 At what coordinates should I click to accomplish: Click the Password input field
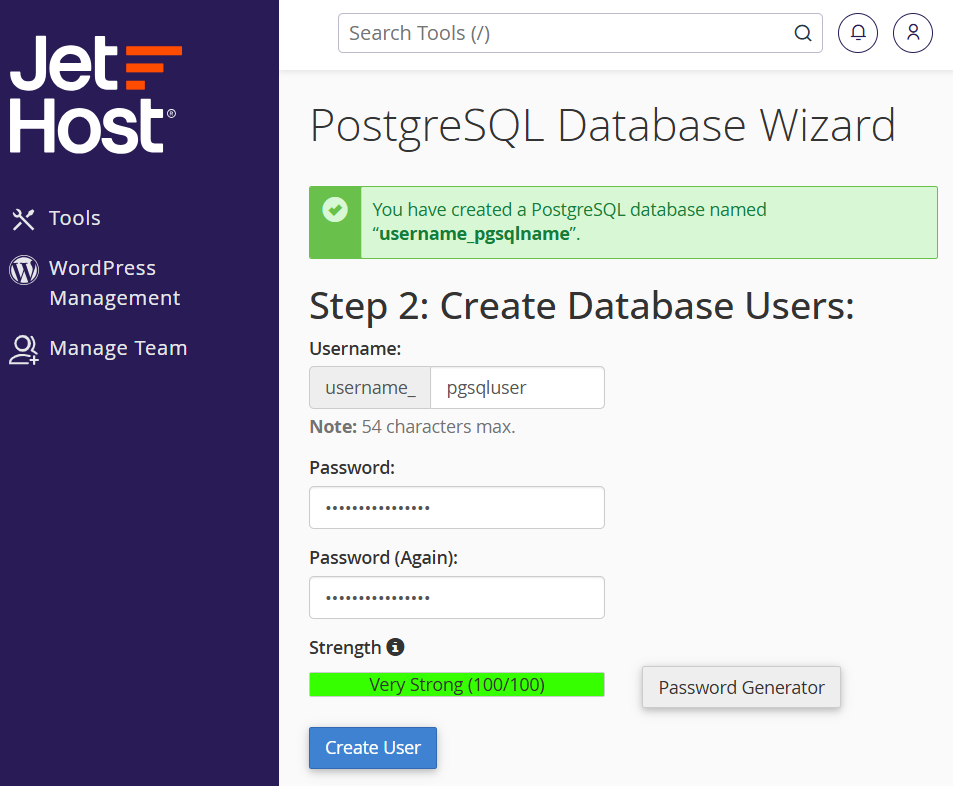click(456, 507)
